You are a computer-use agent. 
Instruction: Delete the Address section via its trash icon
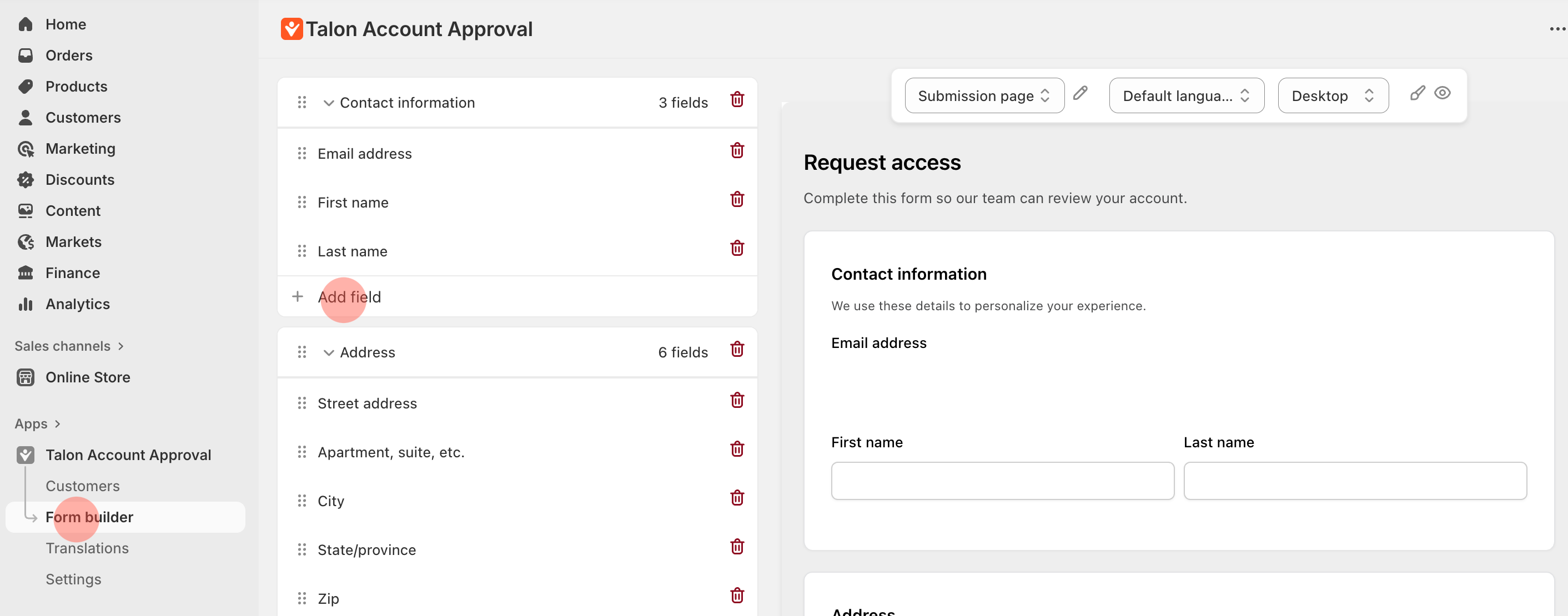tap(737, 350)
